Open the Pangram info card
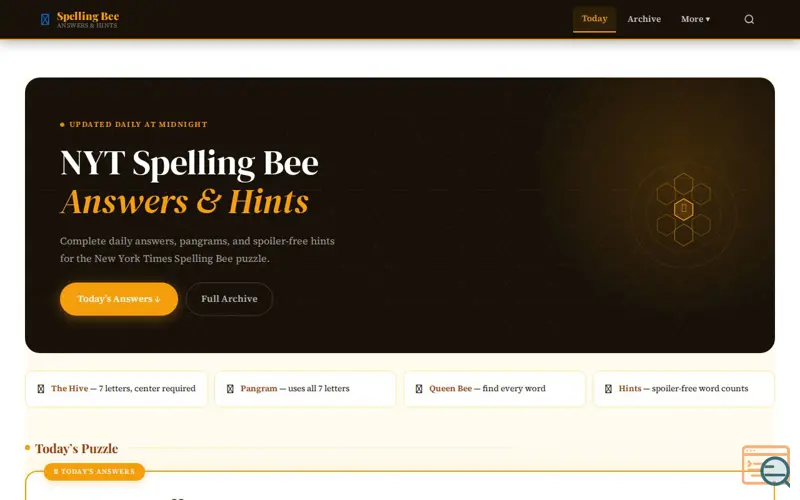This screenshot has height=500, width=800. coord(305,389)
